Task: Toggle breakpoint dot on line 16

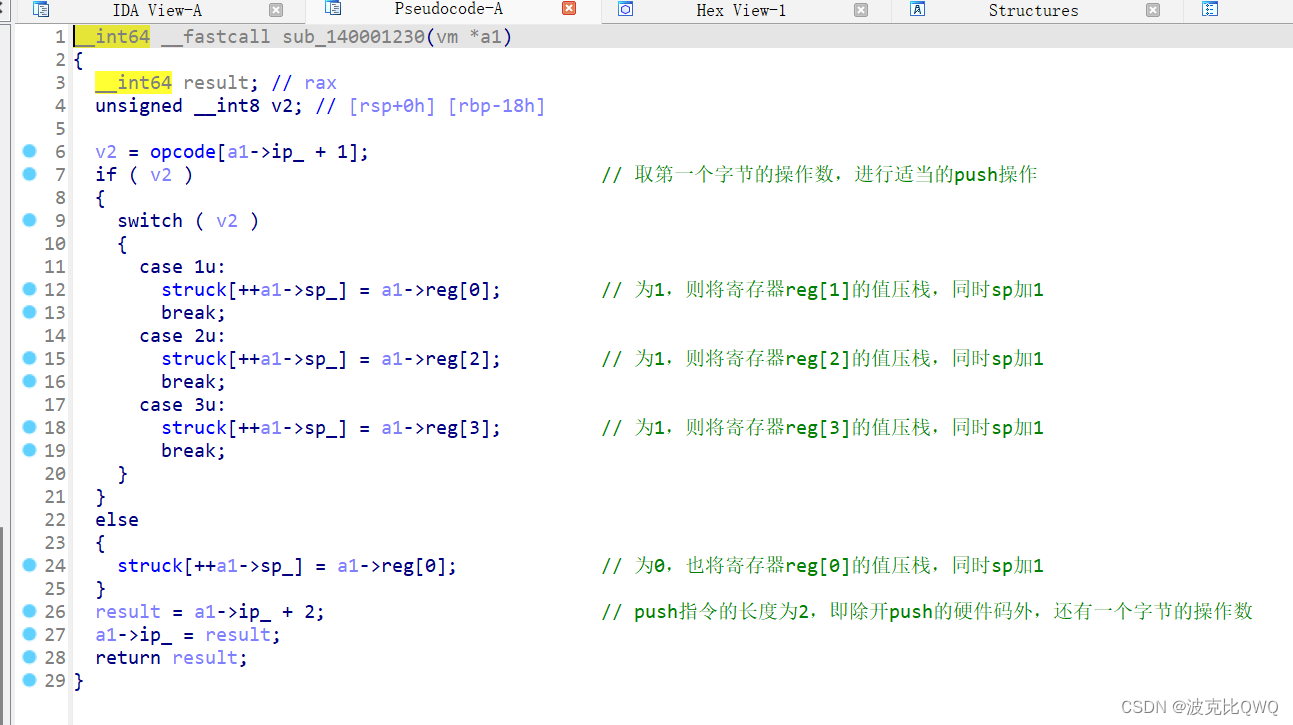Action: tap(29, 381)
